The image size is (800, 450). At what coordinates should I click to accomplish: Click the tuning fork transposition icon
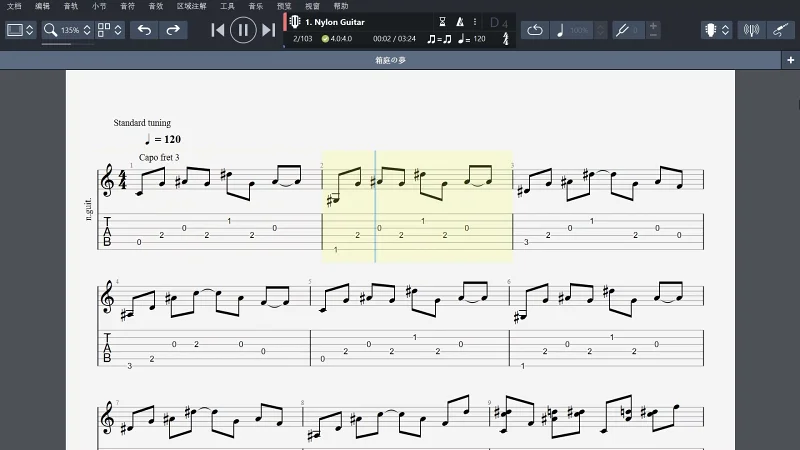tap(622, 30)
